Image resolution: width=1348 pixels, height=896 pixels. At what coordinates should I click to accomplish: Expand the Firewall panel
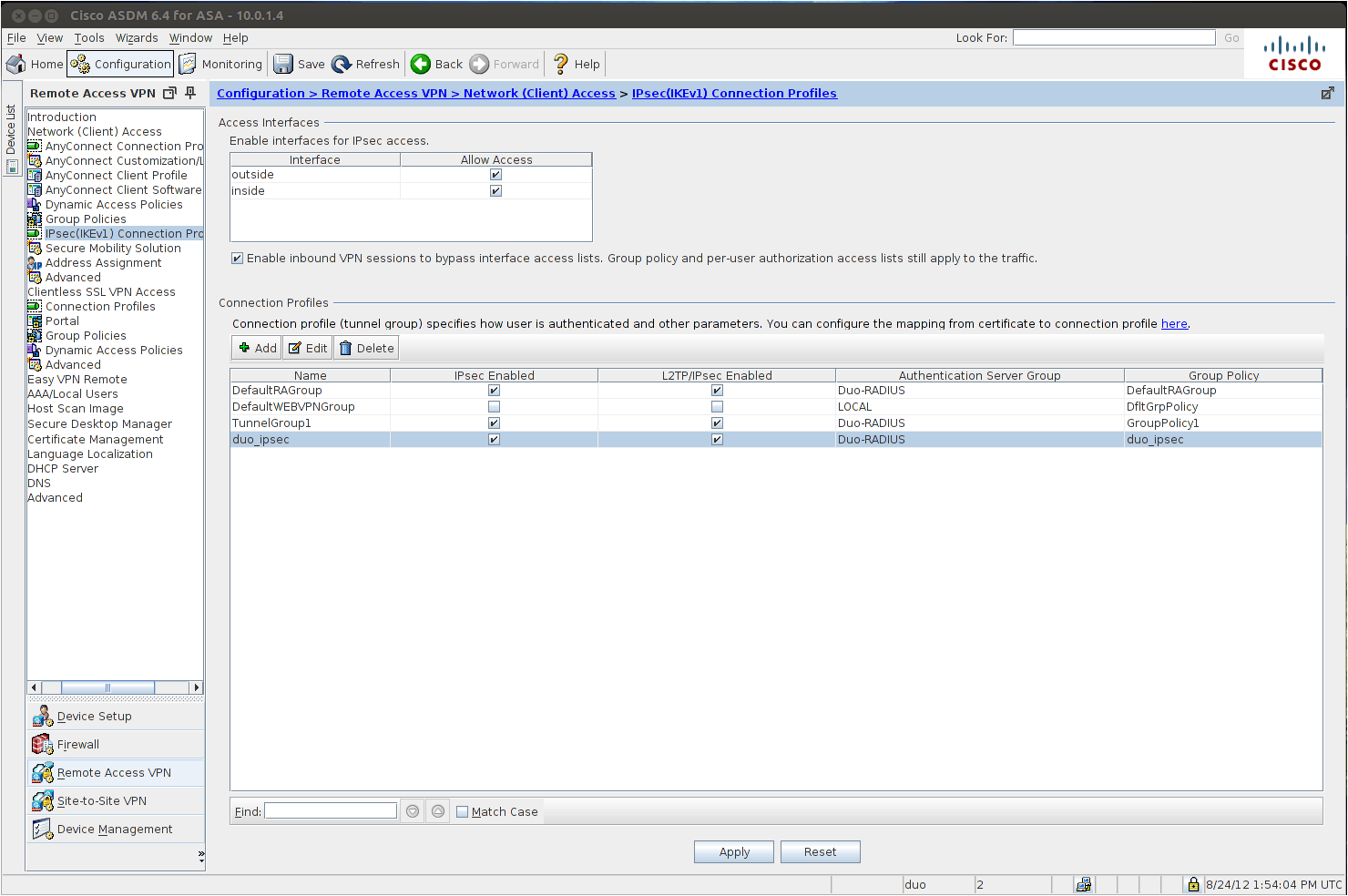pos(77,744)
